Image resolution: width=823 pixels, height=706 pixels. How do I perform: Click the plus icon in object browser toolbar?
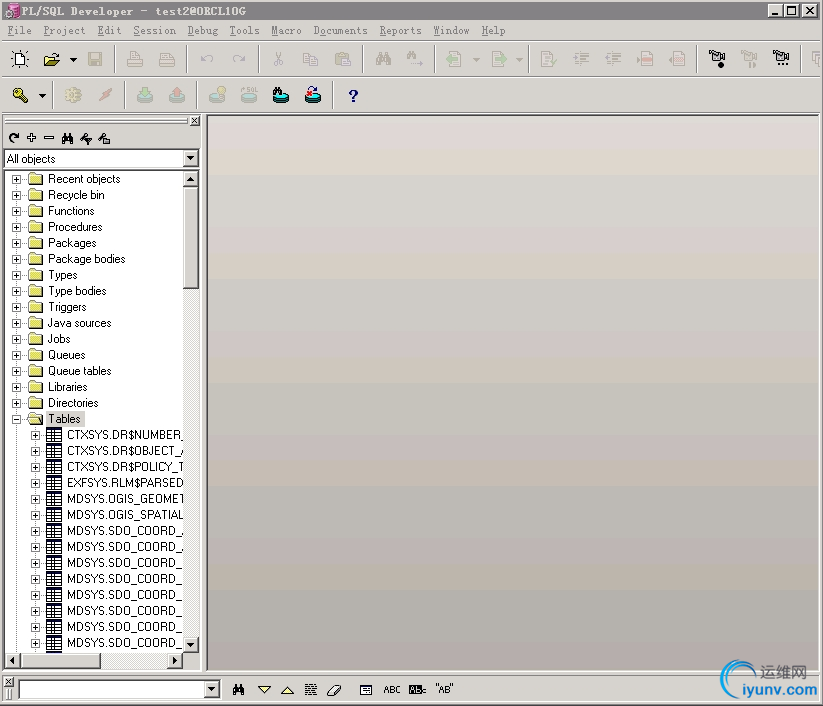click(31, 138)
